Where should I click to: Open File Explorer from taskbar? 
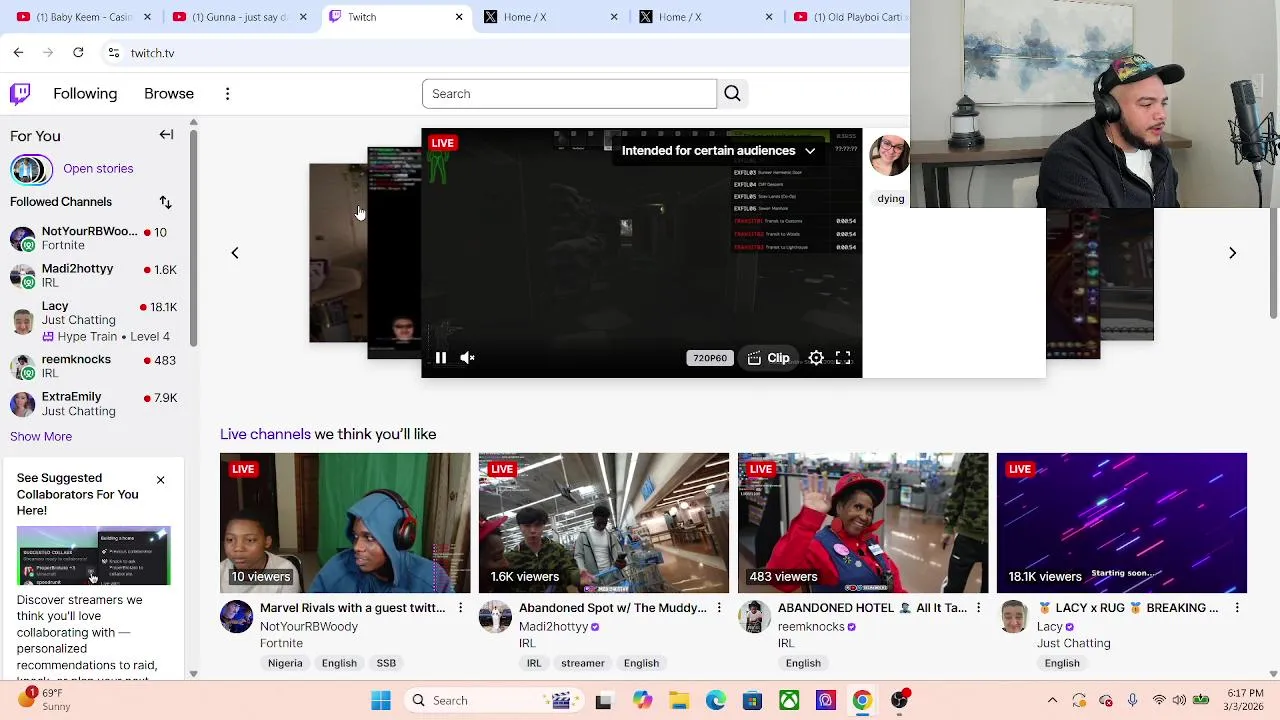pos(679,701)
